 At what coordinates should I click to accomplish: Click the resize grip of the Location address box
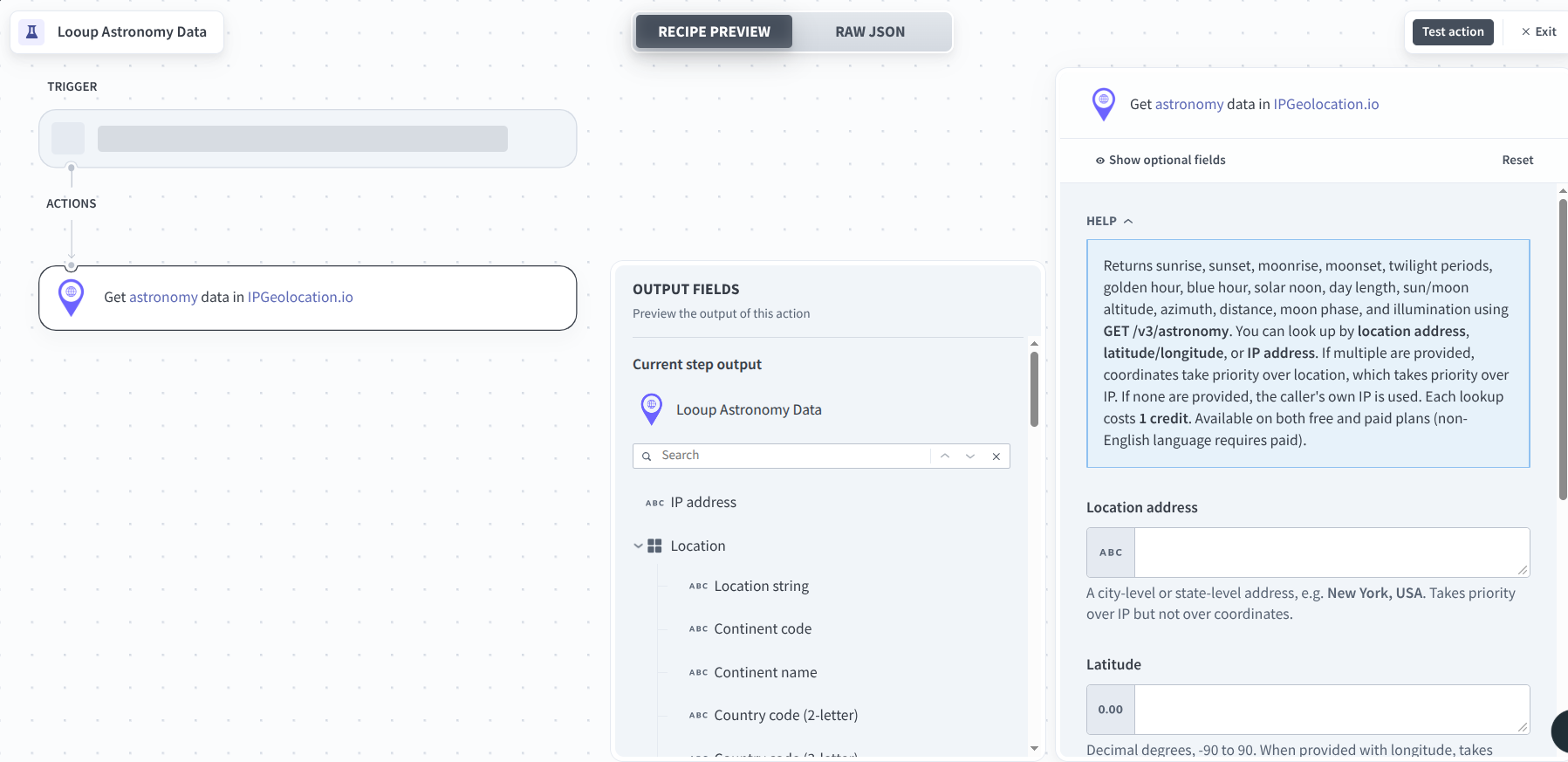click(x=1523, y=570)
